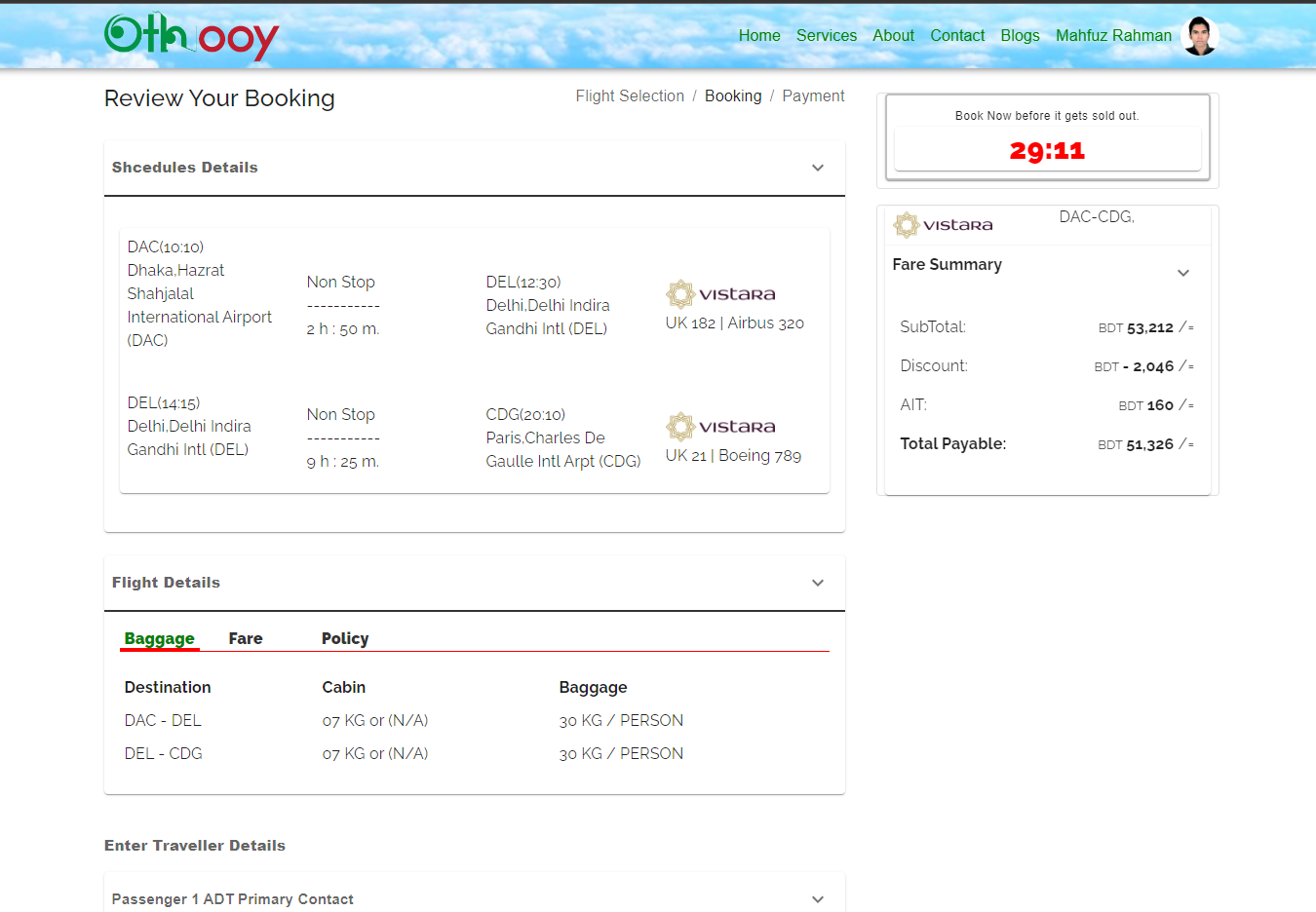
Task: Select the Baggage tab
Action: point(159,638)
